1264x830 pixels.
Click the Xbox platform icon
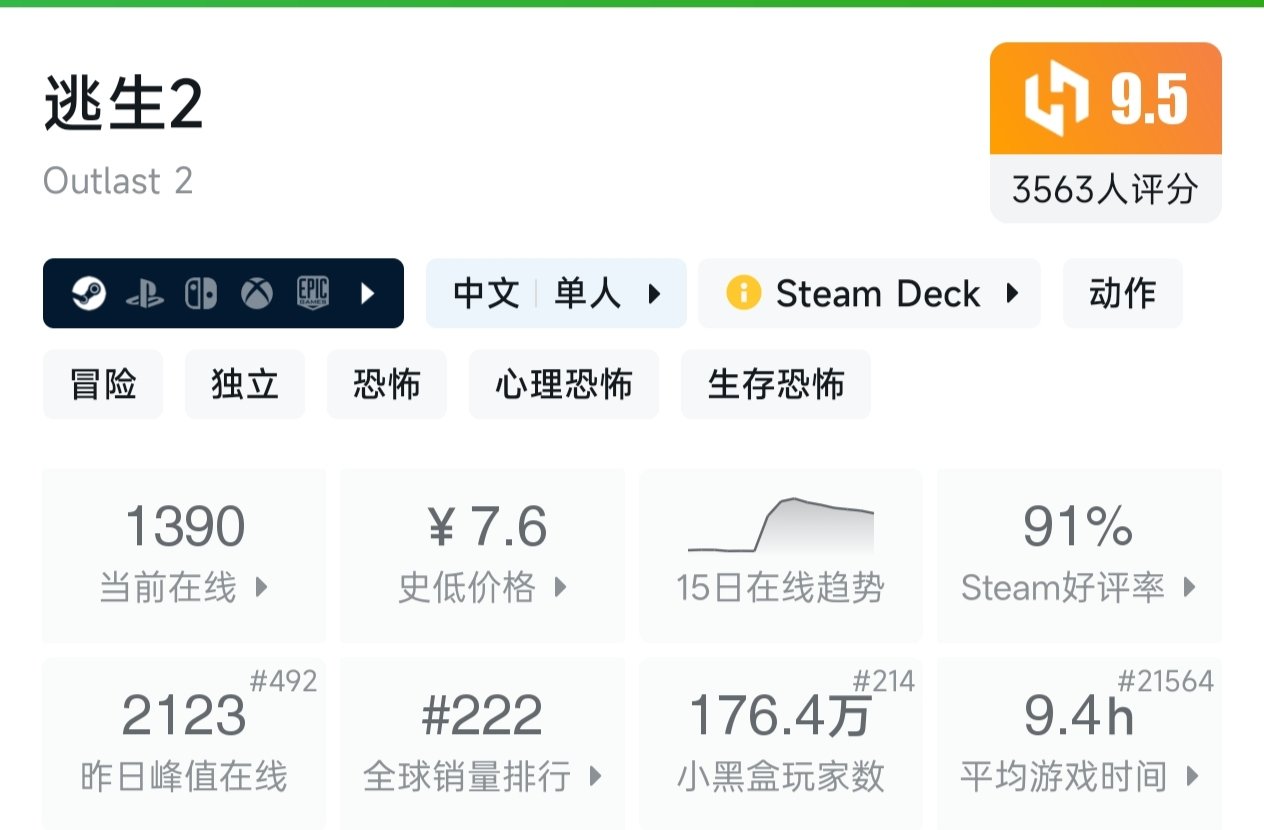tap(257, 293)
